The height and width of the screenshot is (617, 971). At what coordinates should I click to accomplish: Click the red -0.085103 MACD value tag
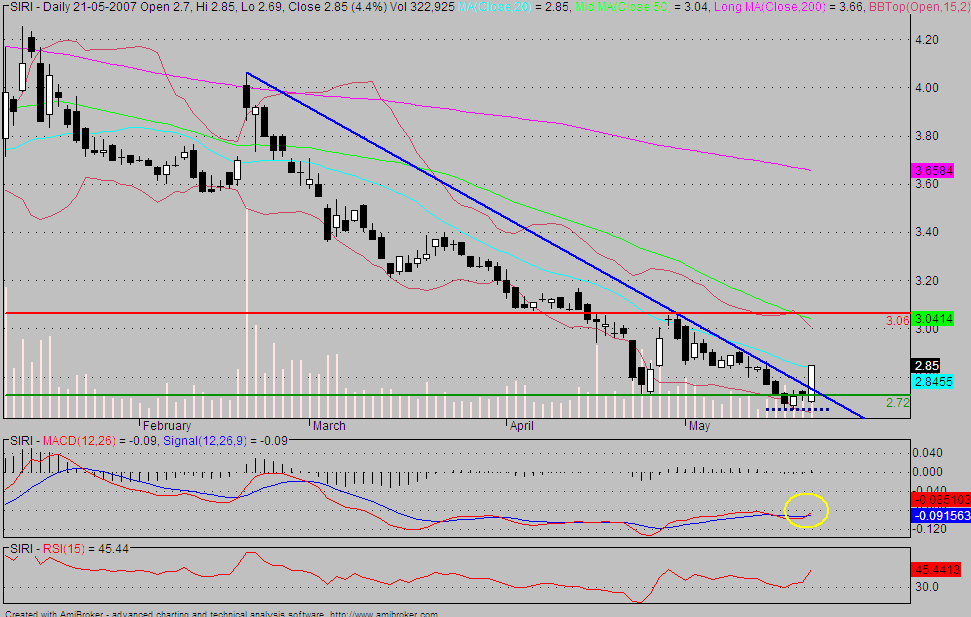(x=941, y=499)
